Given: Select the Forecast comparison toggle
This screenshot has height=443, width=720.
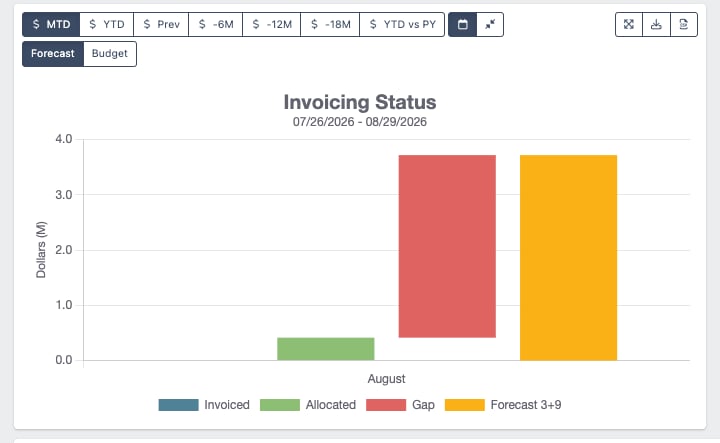Looking at the screenshot, I should (x=53, y=54).
